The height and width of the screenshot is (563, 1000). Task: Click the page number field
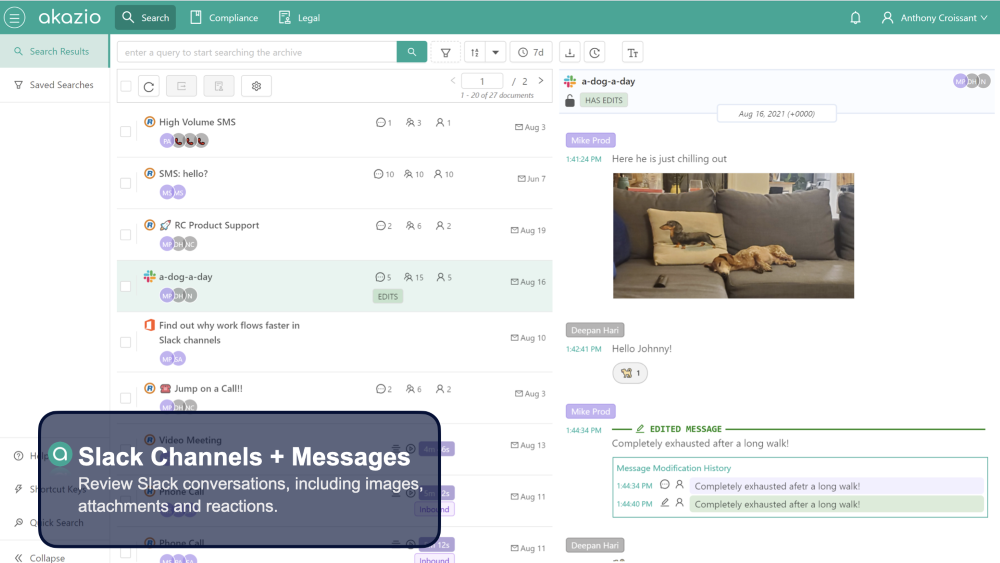[482, 81]
